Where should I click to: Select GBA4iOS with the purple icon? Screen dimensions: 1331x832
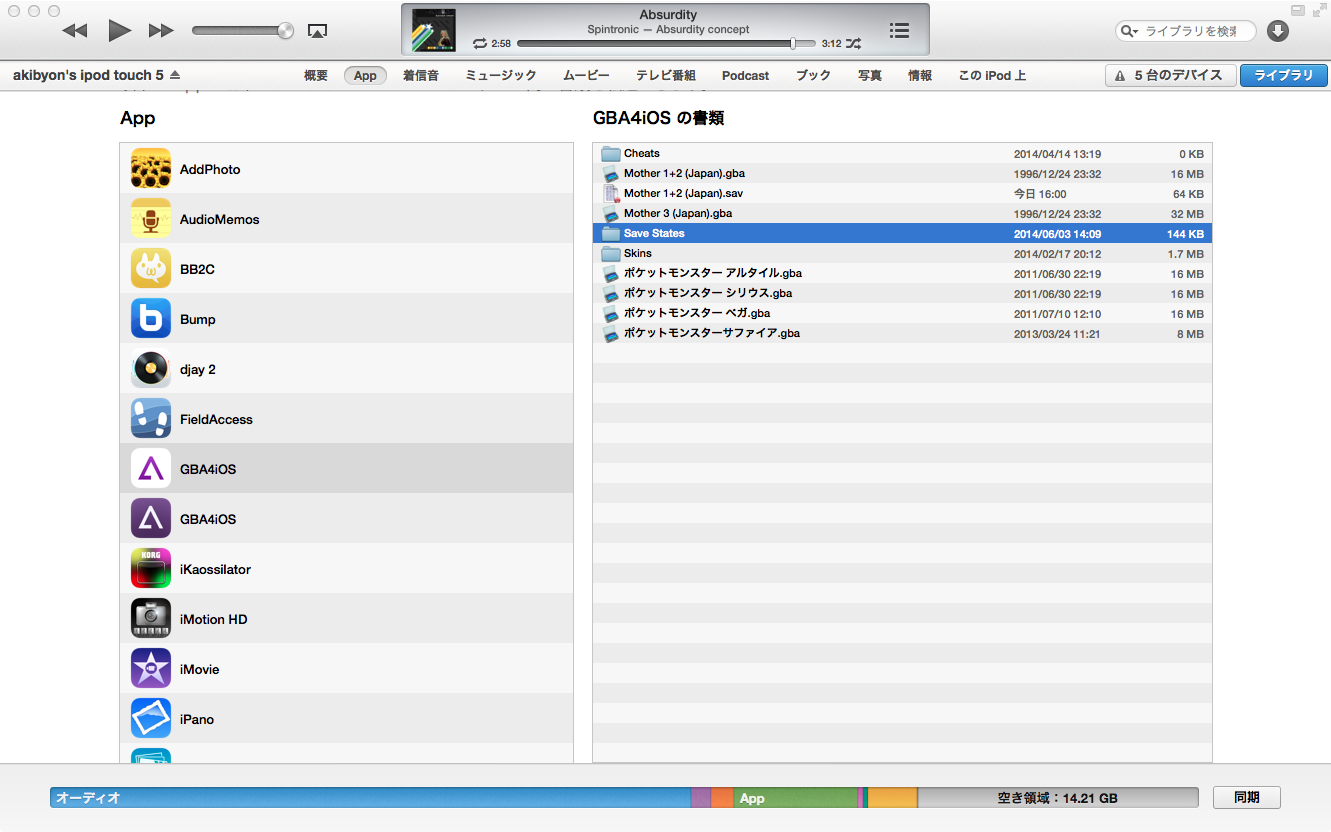coord(151,519)
